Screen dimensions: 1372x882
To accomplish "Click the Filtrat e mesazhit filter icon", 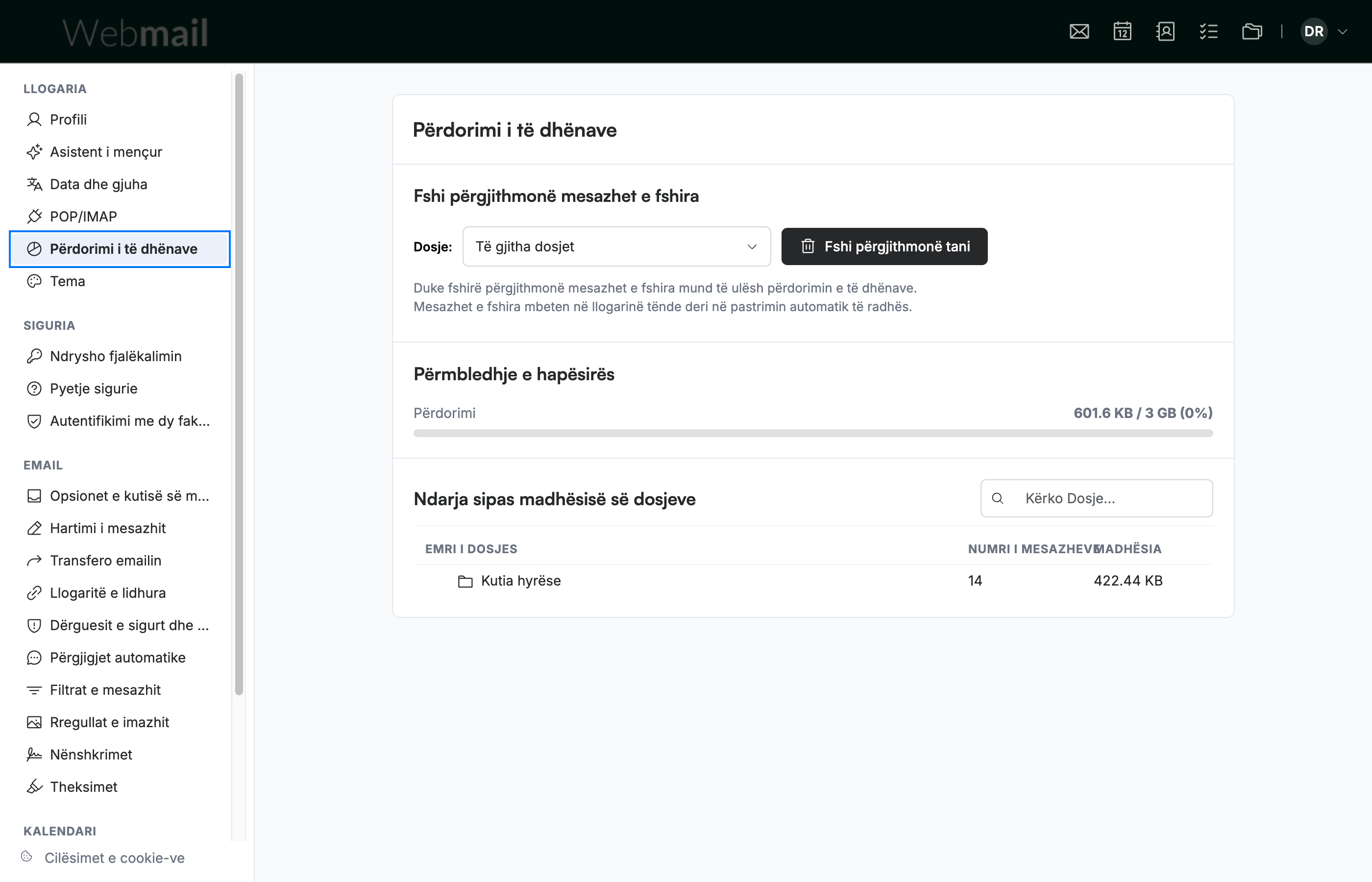I will [x=34, y=690].
